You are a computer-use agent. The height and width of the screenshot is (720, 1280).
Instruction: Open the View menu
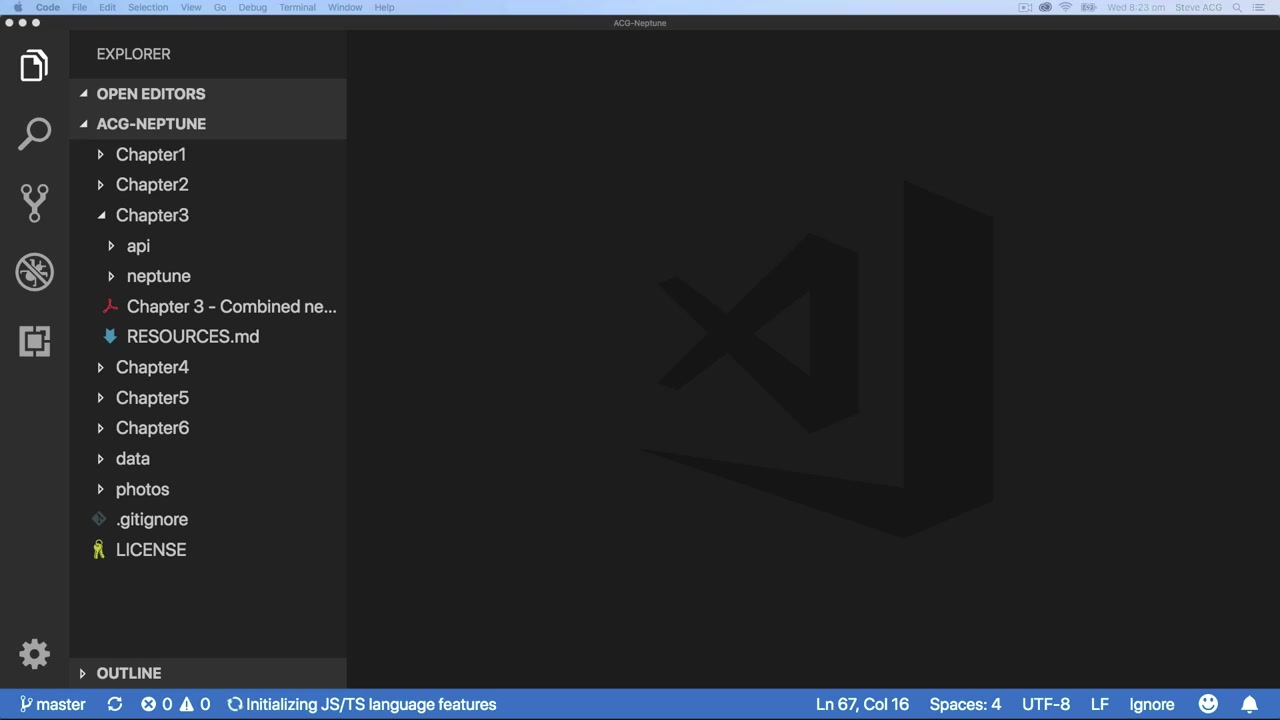pyautogui.click(x=191, y=7)
